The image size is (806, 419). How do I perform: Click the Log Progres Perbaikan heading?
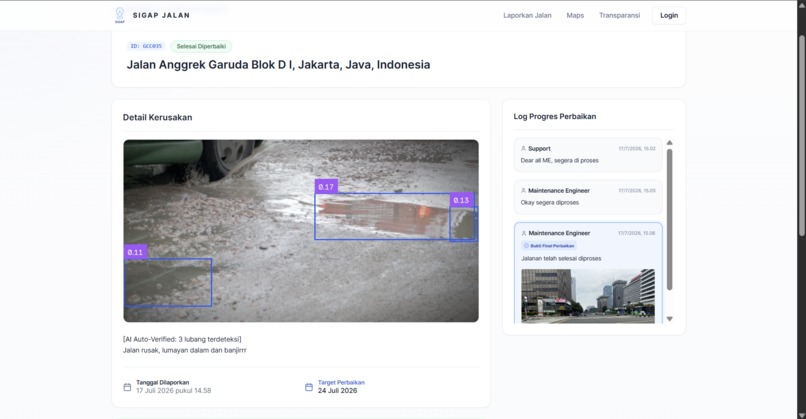click(555, 116)
